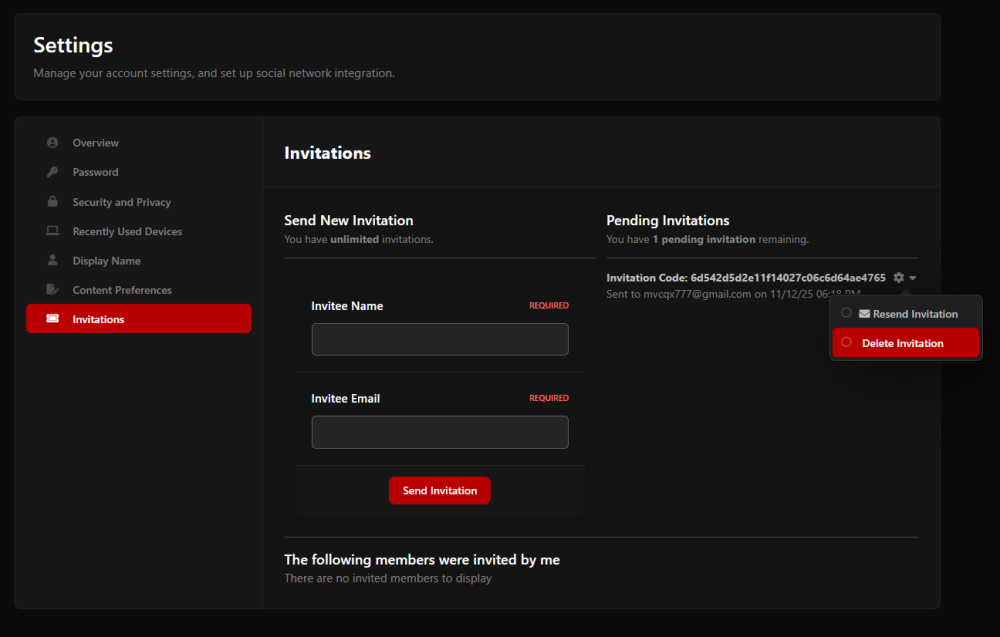The height and width of the screenshot is (637, 1000).
Task: Click the Settings page title
Action: click(73, 45)
